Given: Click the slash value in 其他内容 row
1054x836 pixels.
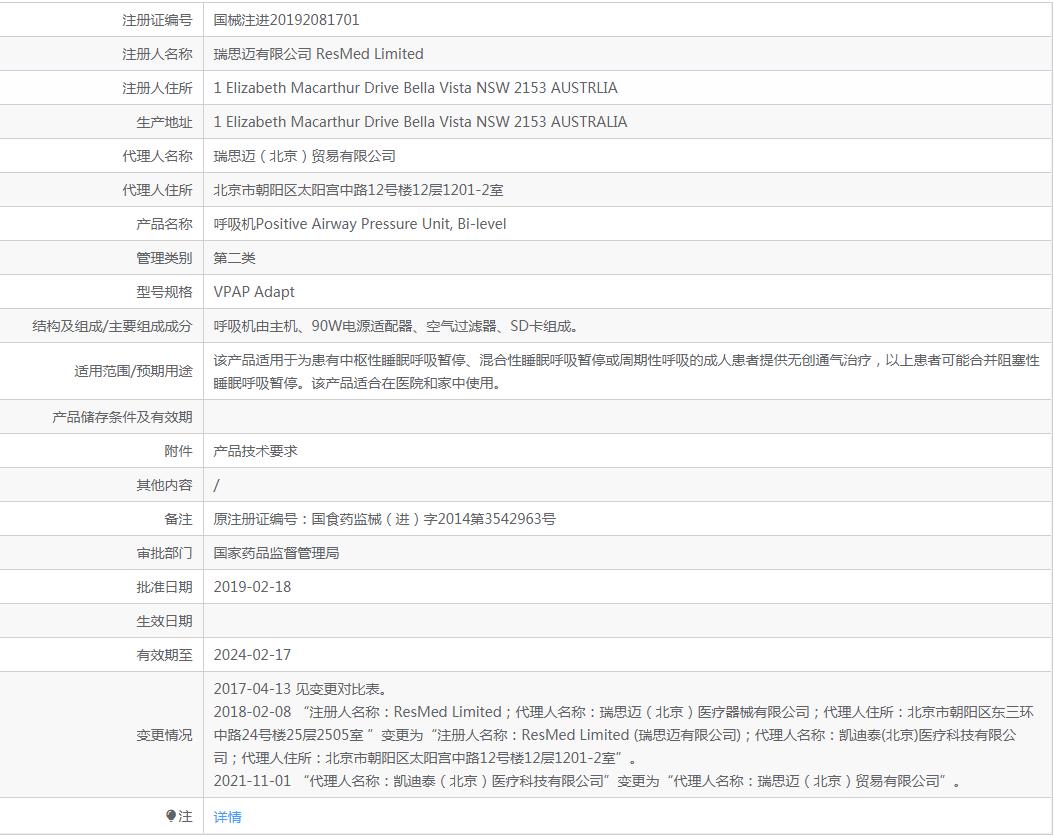Looking at the screenshot, I should click(216, 485).
